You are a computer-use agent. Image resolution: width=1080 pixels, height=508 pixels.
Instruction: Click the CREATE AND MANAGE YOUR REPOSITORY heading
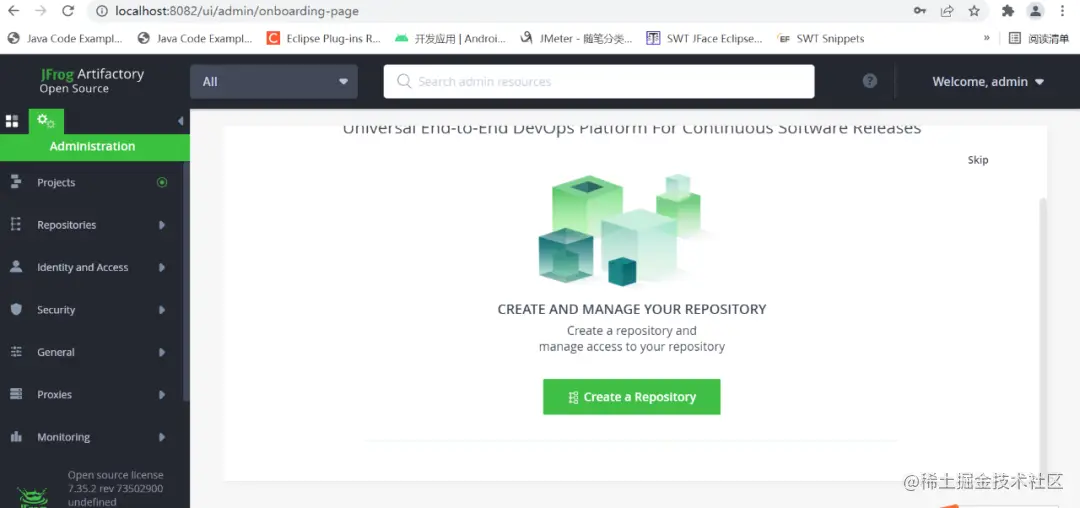pos(632,309)
